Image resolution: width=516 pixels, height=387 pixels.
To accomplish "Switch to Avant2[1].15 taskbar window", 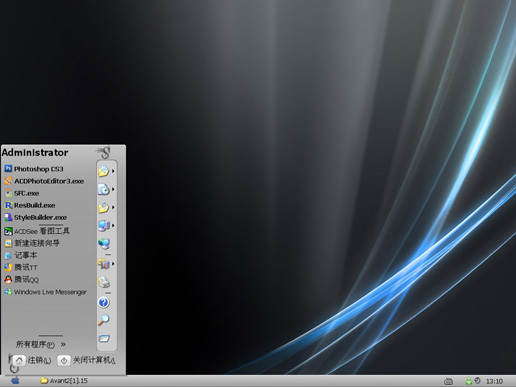I will [x=64, y=381].
